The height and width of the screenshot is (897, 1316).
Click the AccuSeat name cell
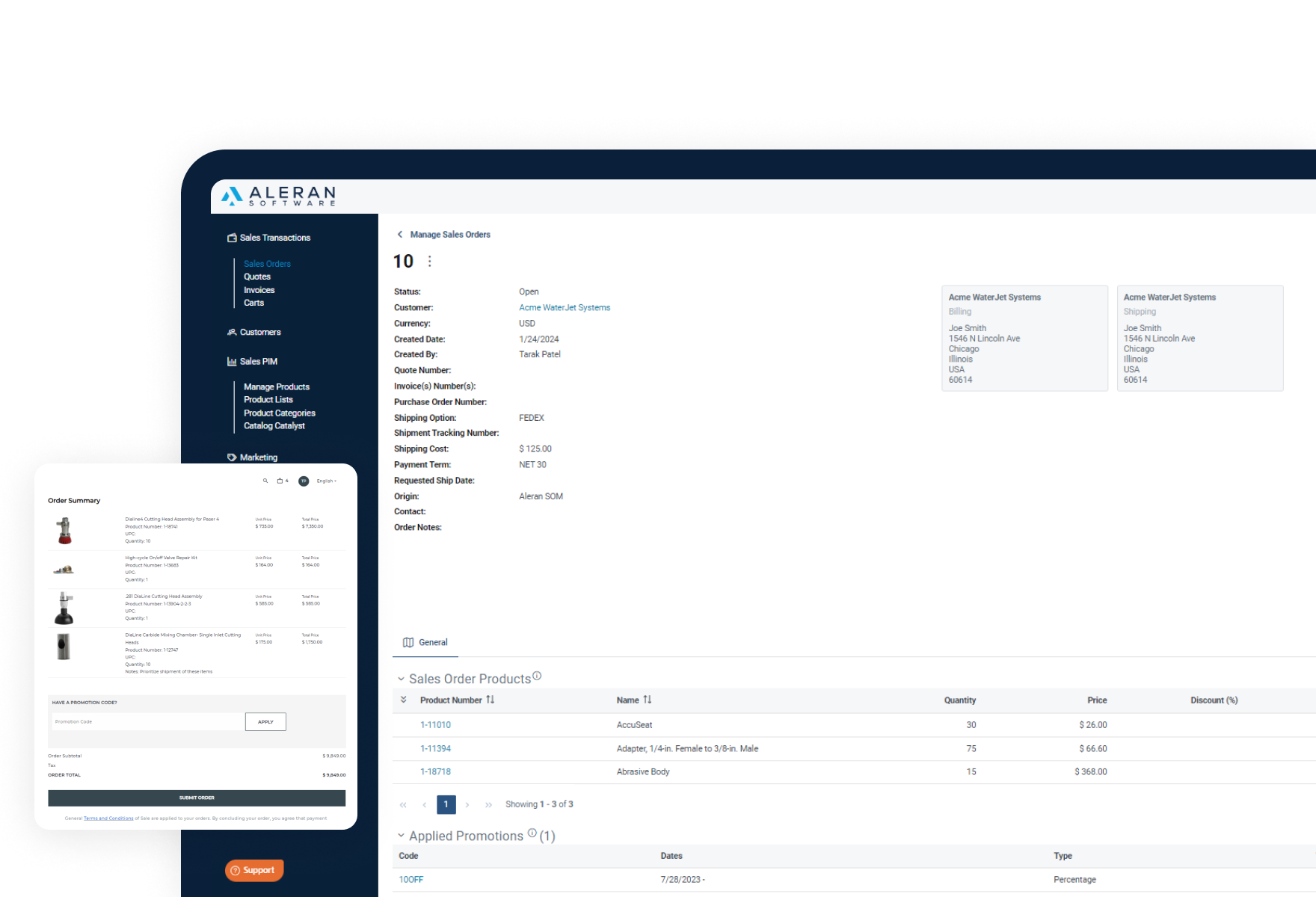634,725
